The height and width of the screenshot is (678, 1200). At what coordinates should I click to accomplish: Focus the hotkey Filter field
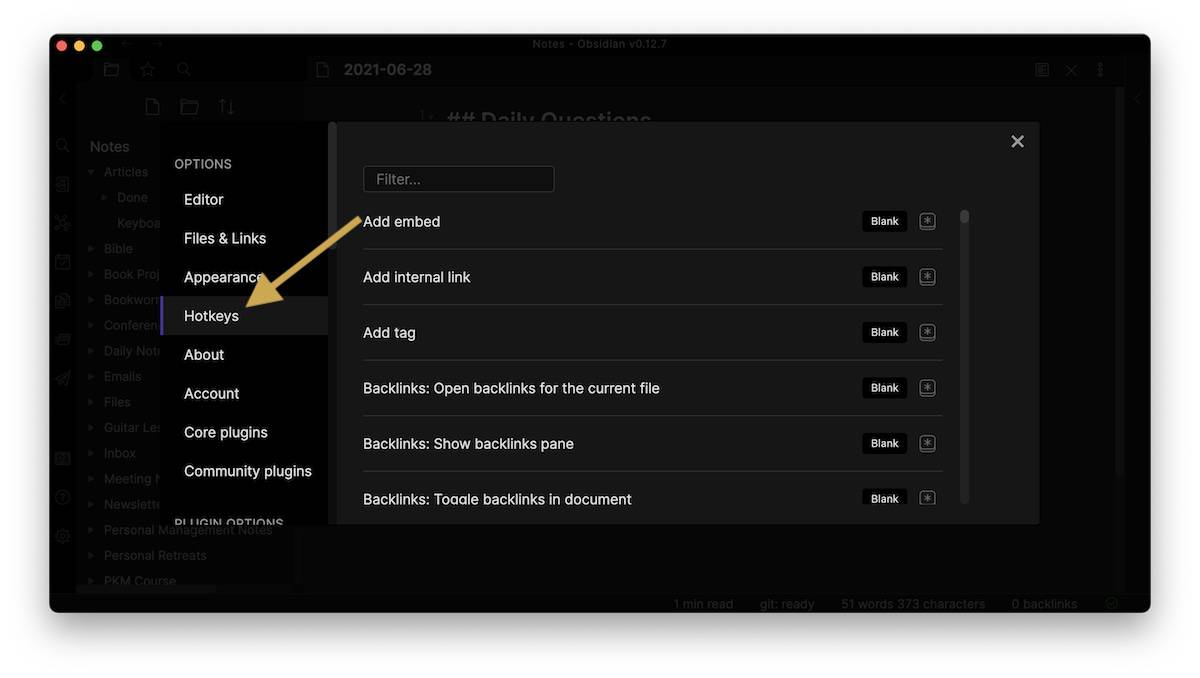coord(458,179)
